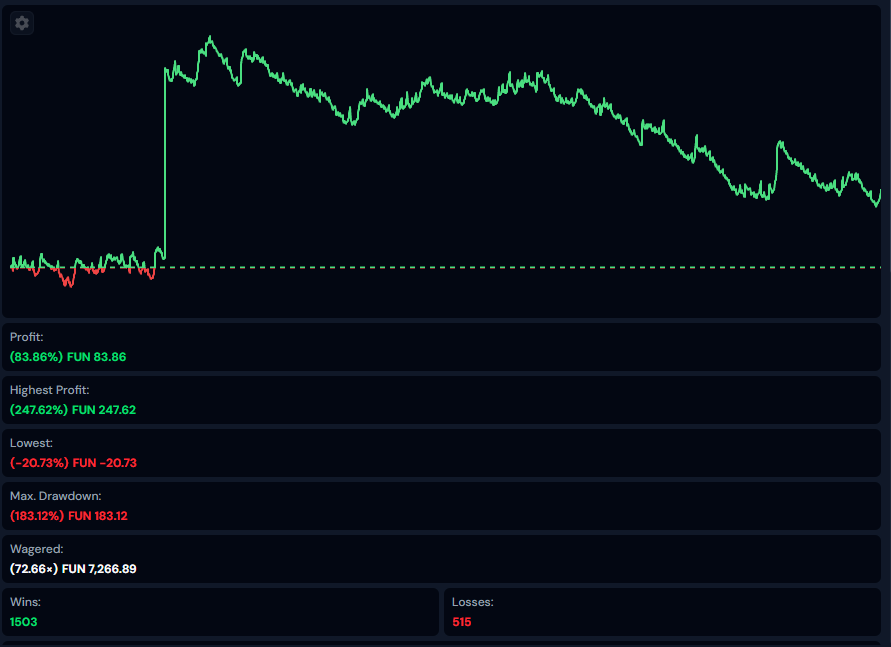891x647 pixels.
Task: Select the Wagered label
Action: (36, 549)
